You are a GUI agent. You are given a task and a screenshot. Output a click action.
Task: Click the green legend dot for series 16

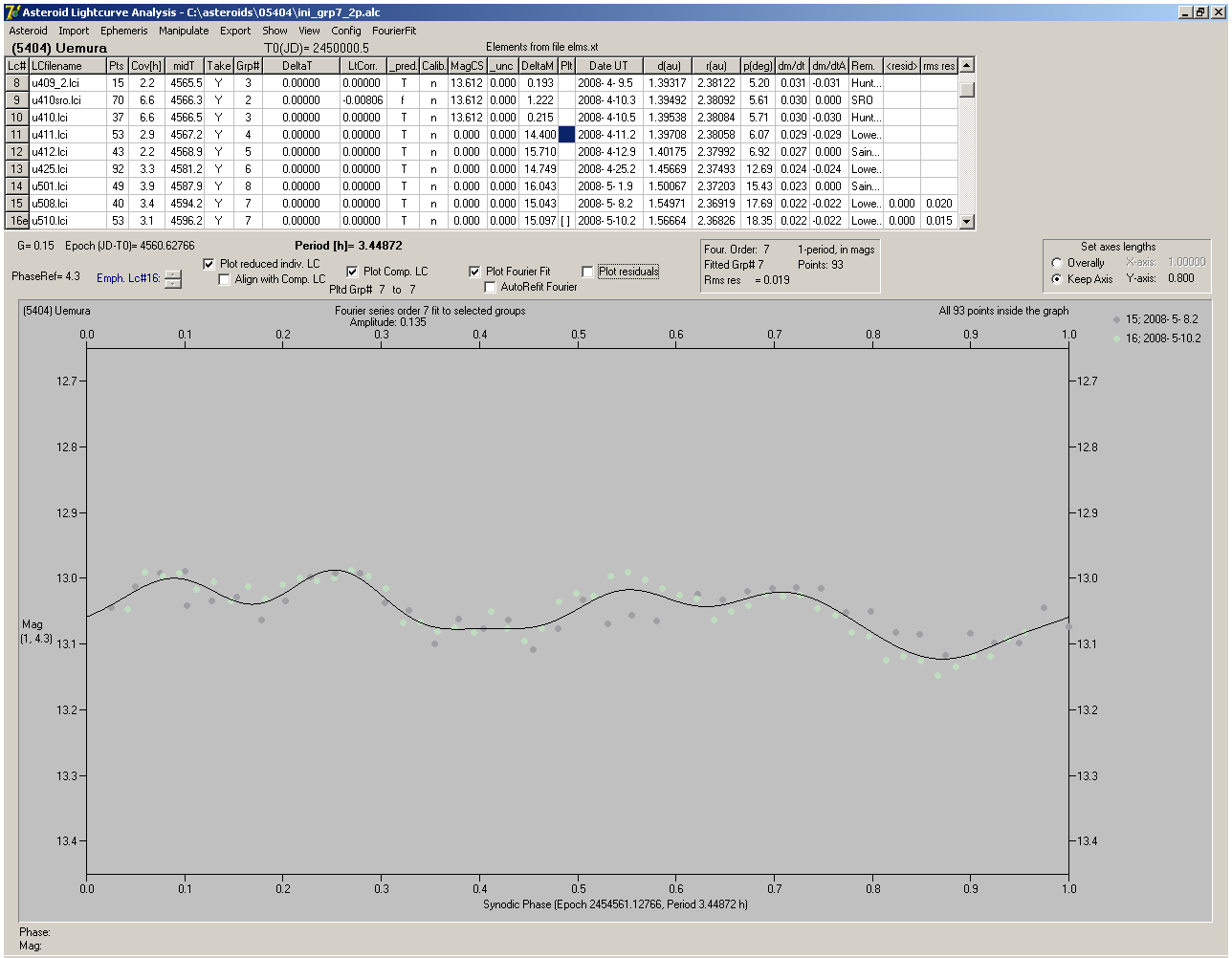click(x=1116, y=338)
